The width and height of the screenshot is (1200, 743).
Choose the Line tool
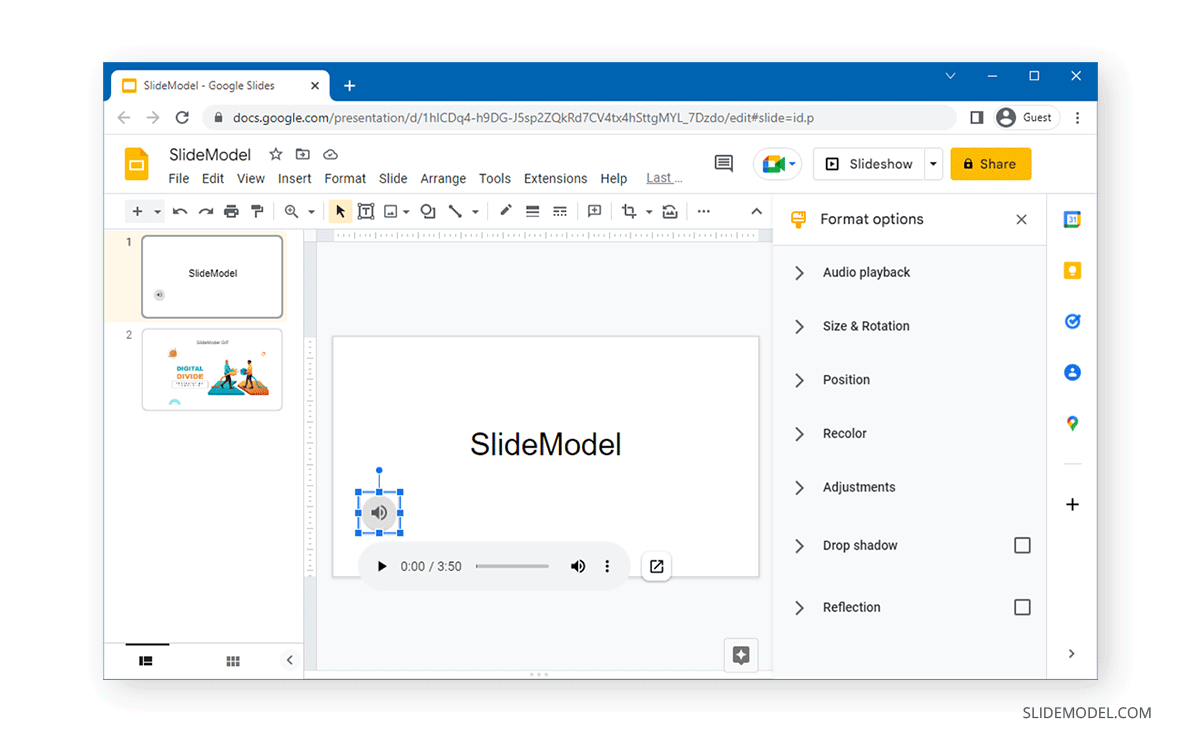click(x=455, y=211)
